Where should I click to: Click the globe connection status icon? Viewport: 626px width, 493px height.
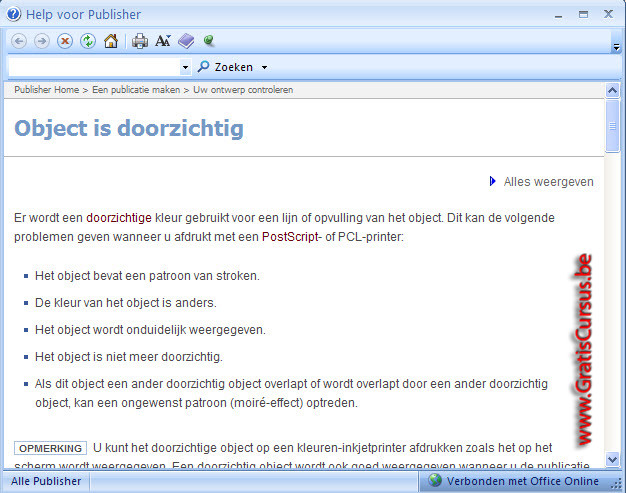point(435,480)
